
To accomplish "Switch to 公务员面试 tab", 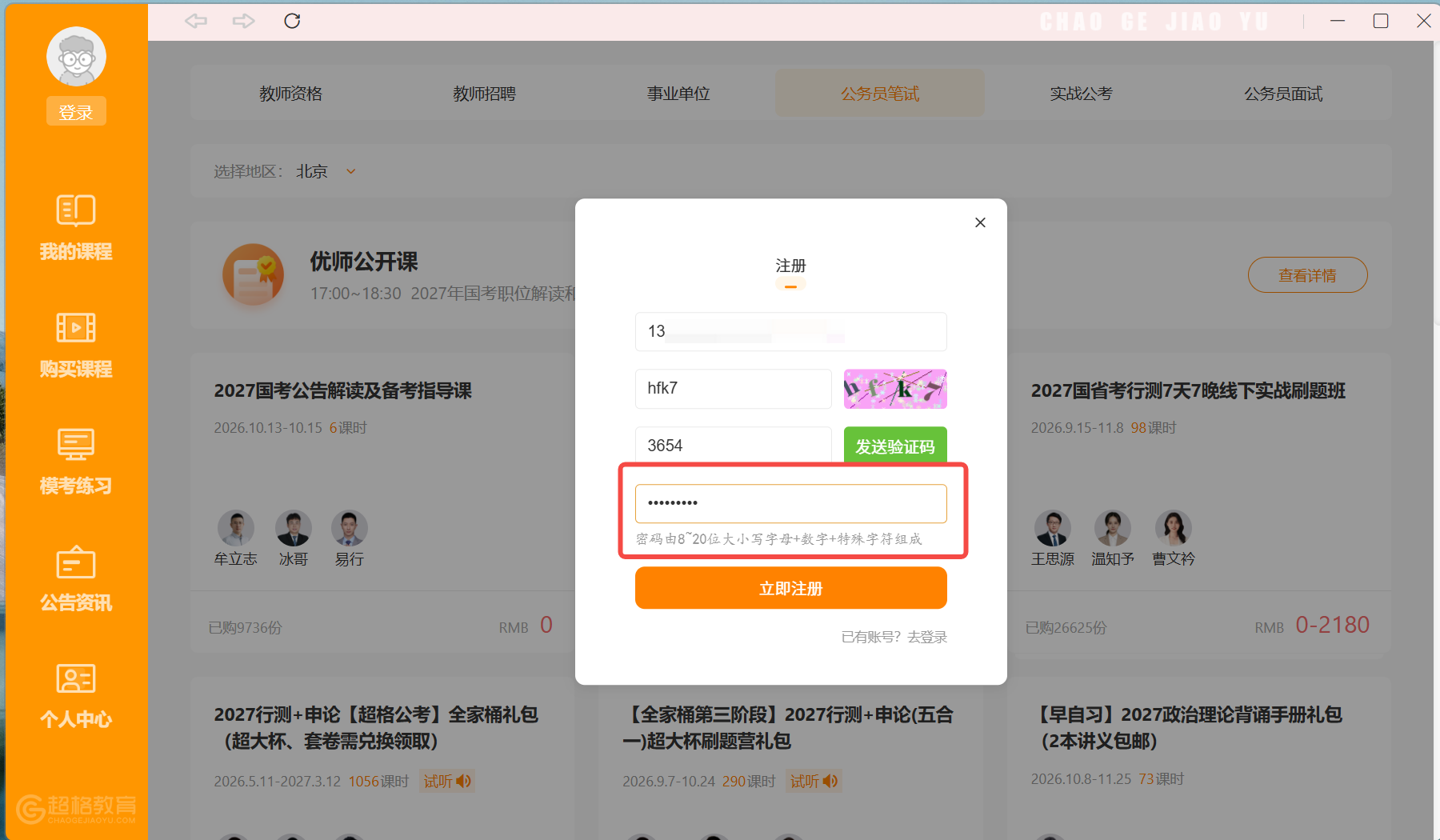I will [x=1283, y=94].
